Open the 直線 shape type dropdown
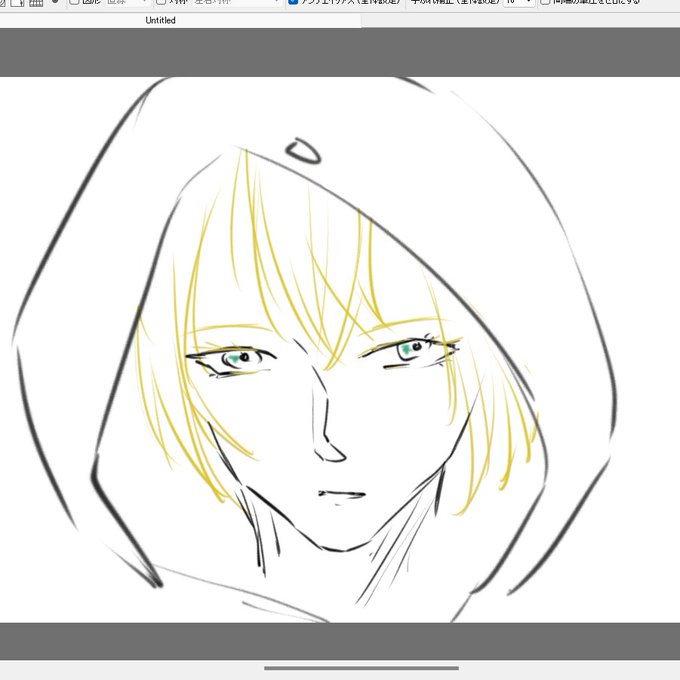This screenshot has width=680, height=680. [127, 2]
